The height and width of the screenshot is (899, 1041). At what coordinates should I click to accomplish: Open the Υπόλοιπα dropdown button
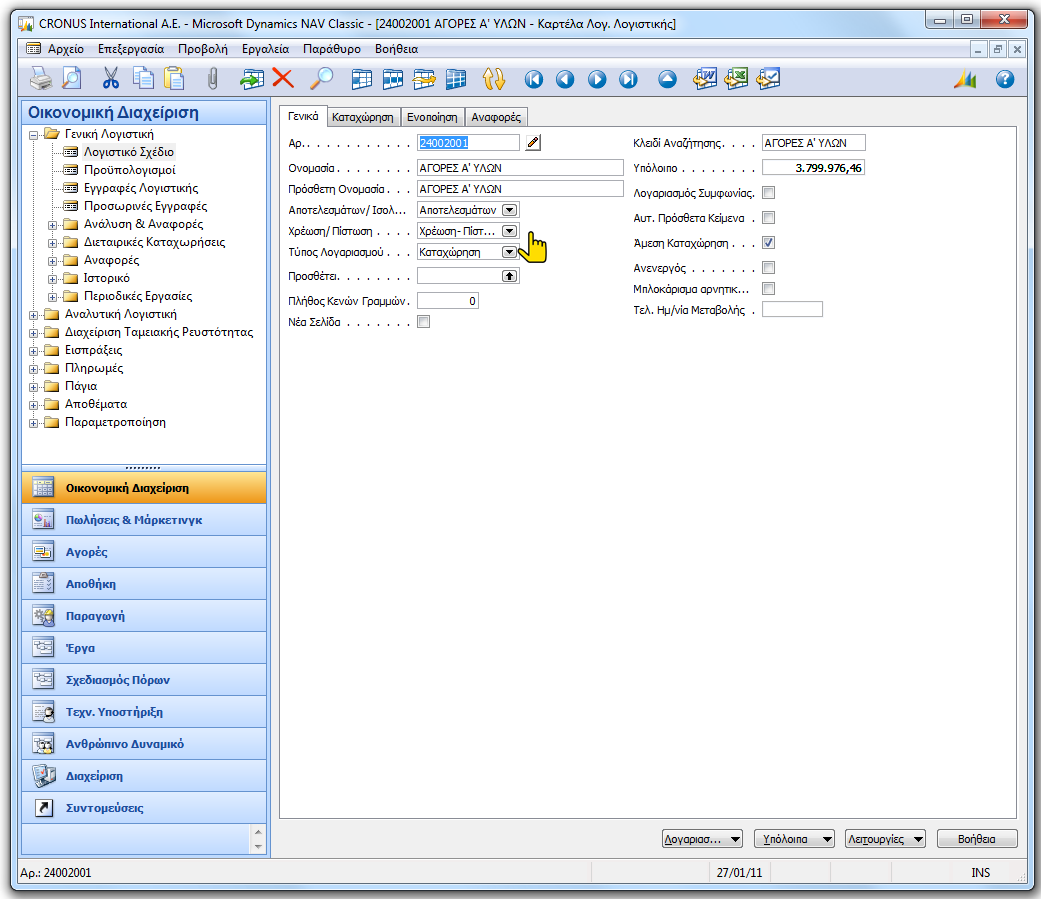(x=794, y=839)
